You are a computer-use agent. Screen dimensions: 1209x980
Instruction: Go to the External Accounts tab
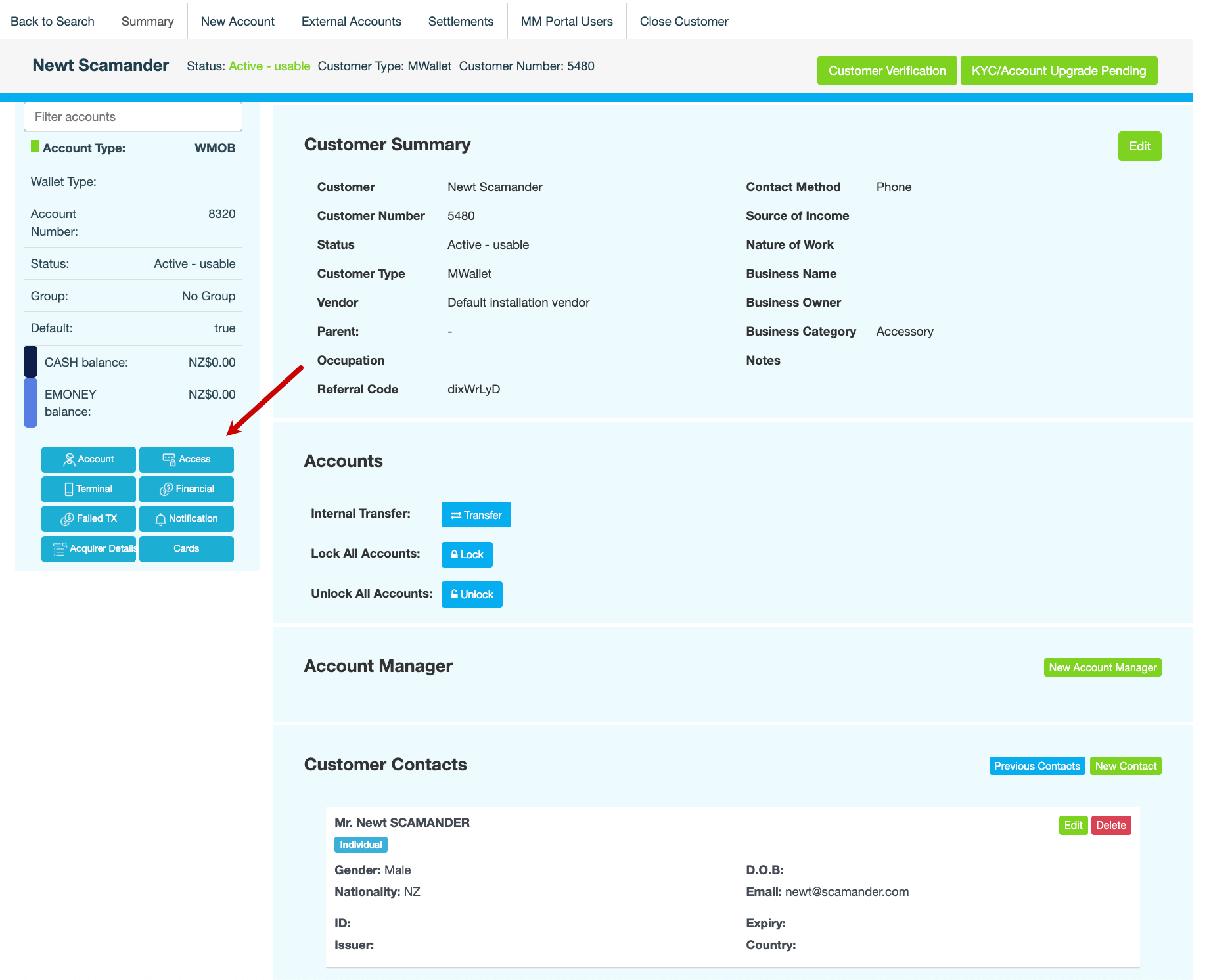[351, 21]
